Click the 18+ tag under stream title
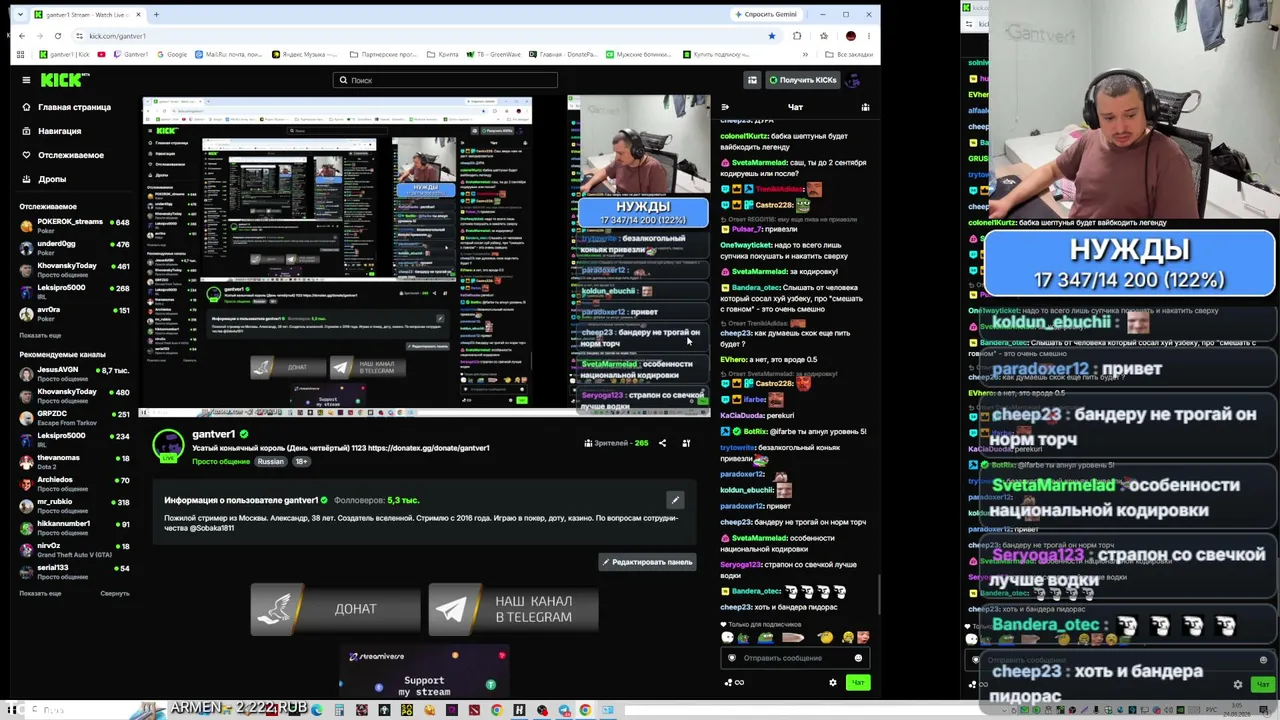This screenshot has height=720, width=1280. [x=300, y=462]
